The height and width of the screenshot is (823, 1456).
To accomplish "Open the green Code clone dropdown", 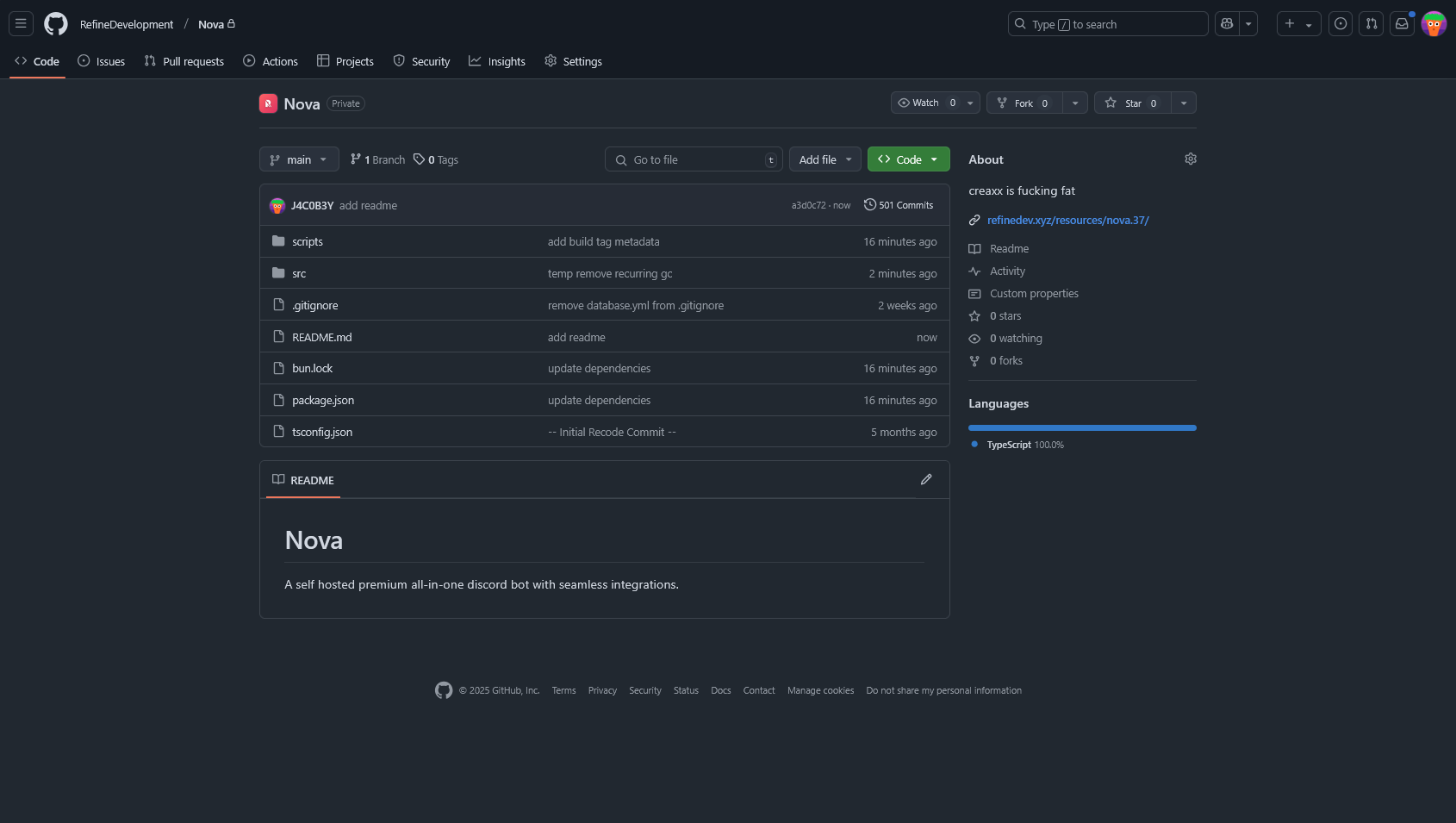I will pyautogui.click(x=909, y=159).
